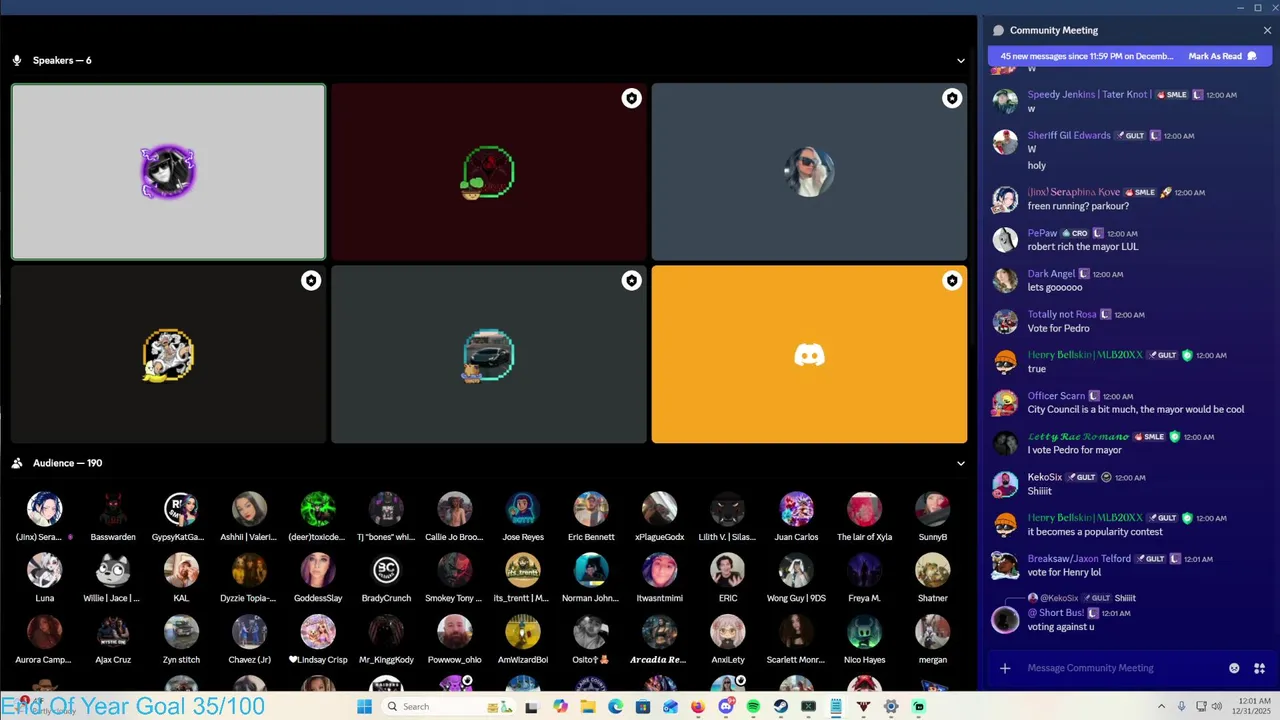Open Officer Scarn profile in chat
This screenshot has height=720, width=1280.
(x=1056, y=396)
